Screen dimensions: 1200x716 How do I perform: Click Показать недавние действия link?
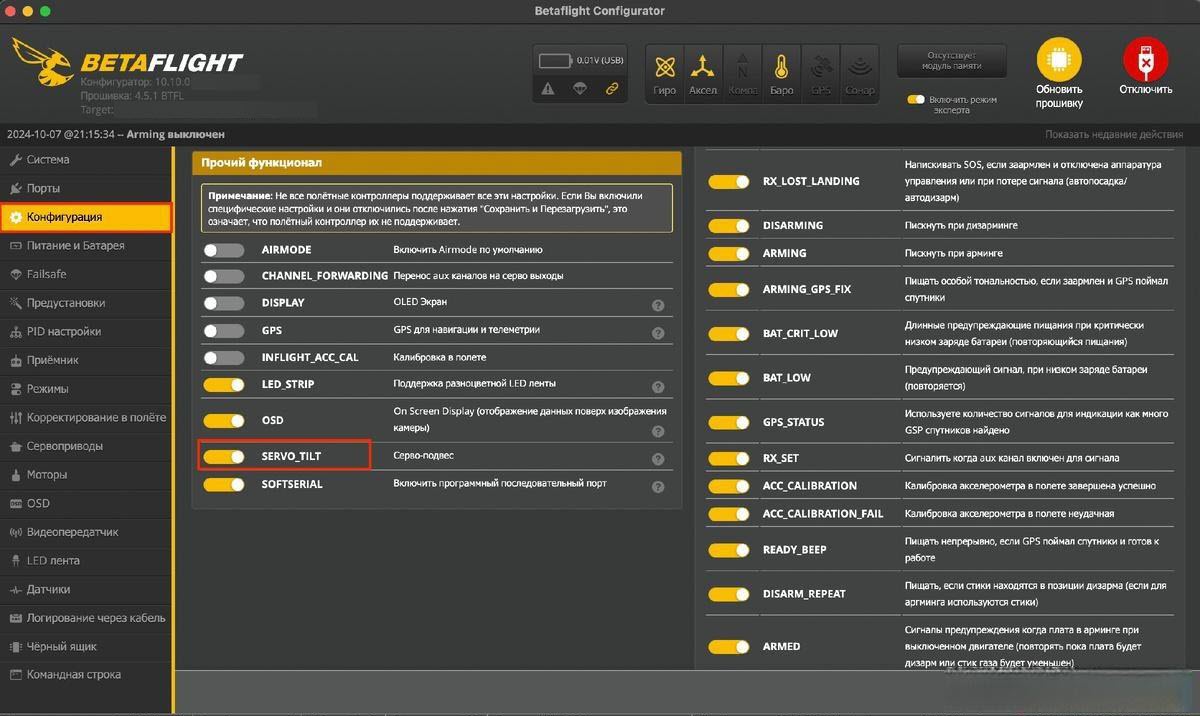click(x=1114, y=134)
